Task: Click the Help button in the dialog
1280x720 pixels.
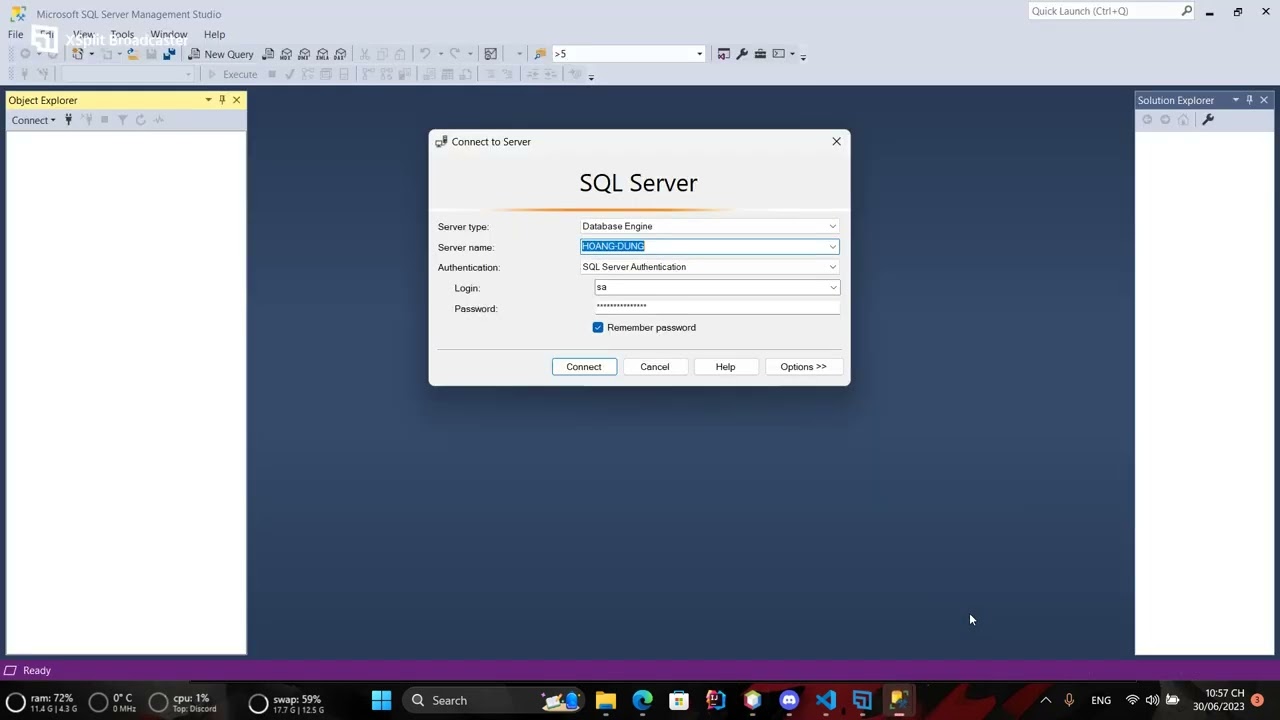Action: pos(725,367)
